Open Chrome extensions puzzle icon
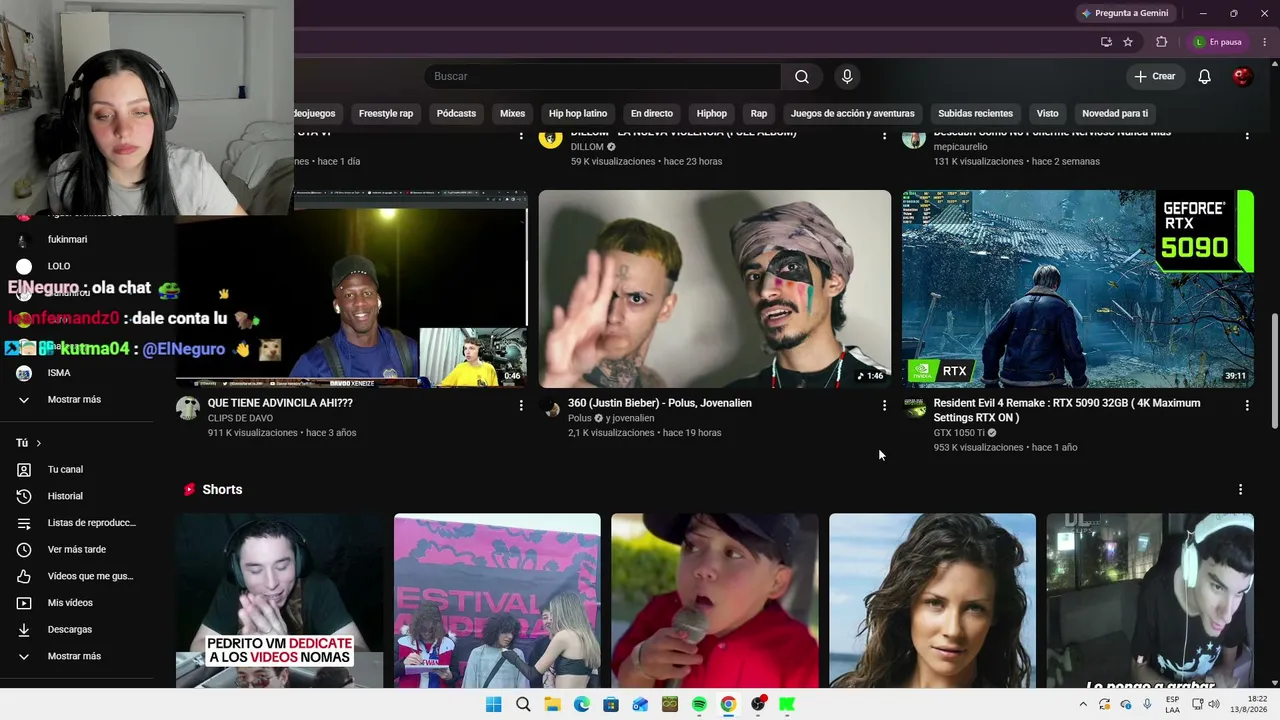The image size is (1280, 720). point(1161,42)
